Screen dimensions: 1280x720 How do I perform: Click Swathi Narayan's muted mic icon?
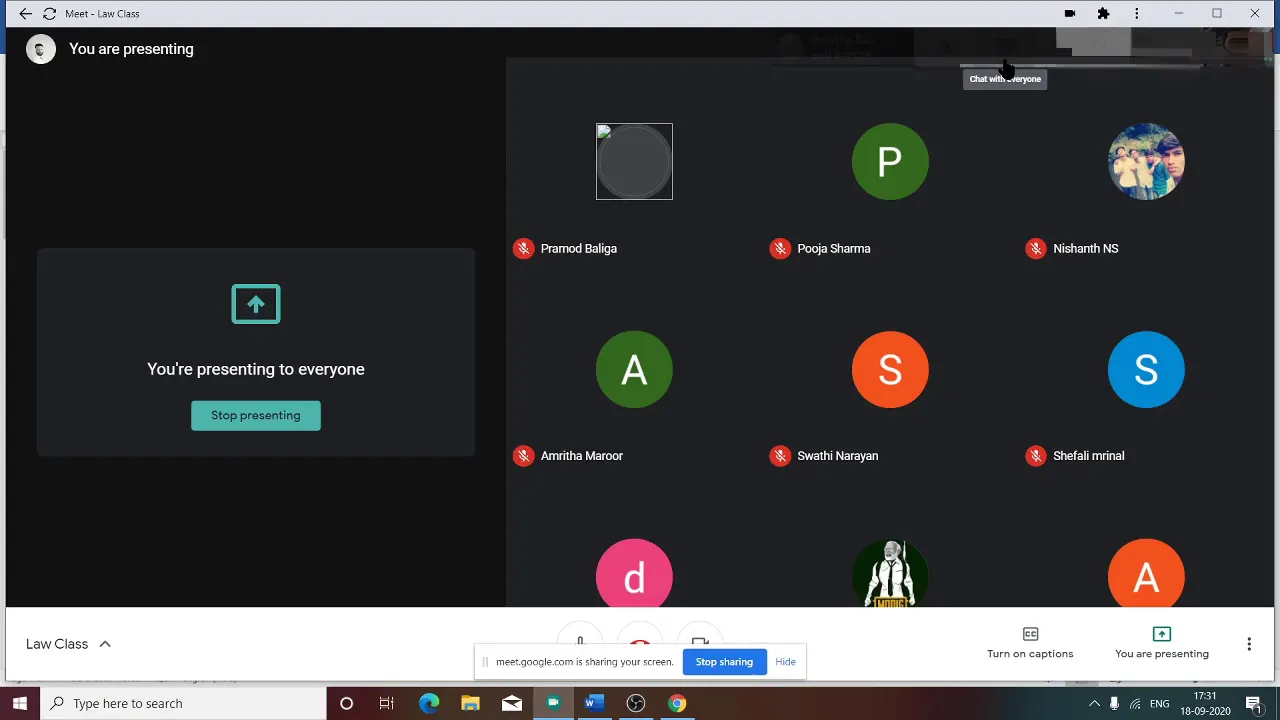point(780,456)
